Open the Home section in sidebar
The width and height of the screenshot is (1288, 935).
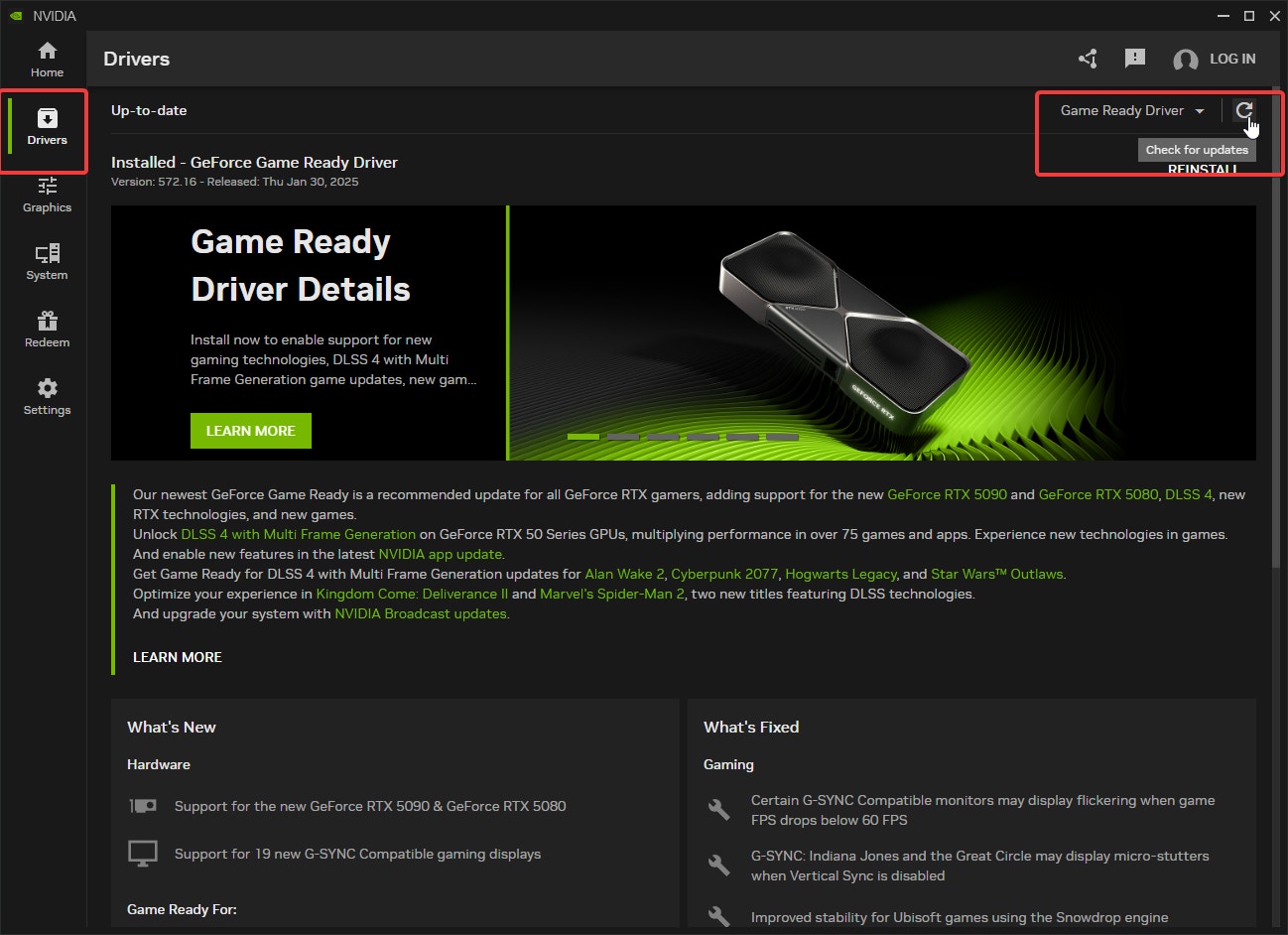(47, 60)
